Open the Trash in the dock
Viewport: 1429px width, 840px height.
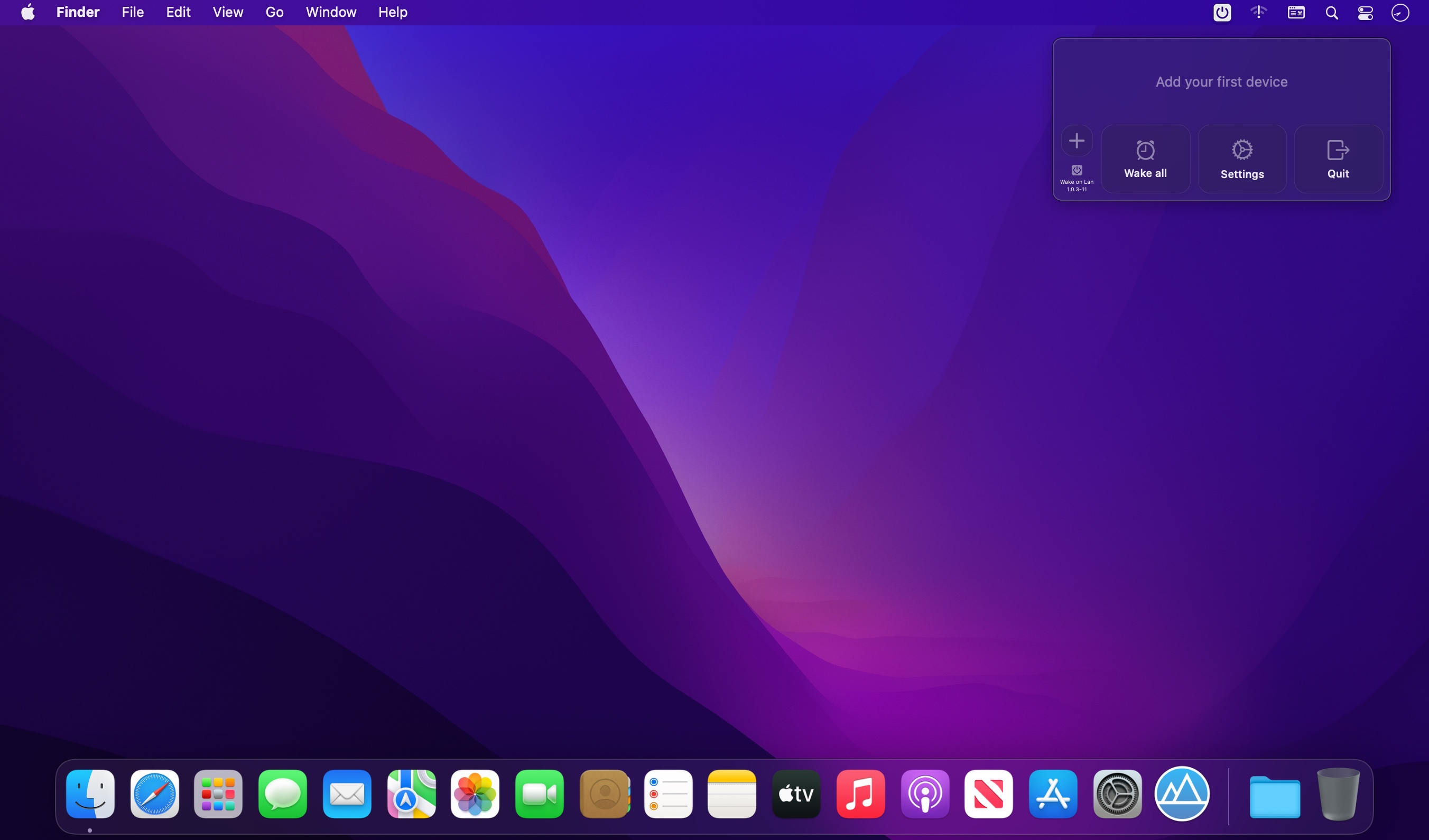(1338, 794)
